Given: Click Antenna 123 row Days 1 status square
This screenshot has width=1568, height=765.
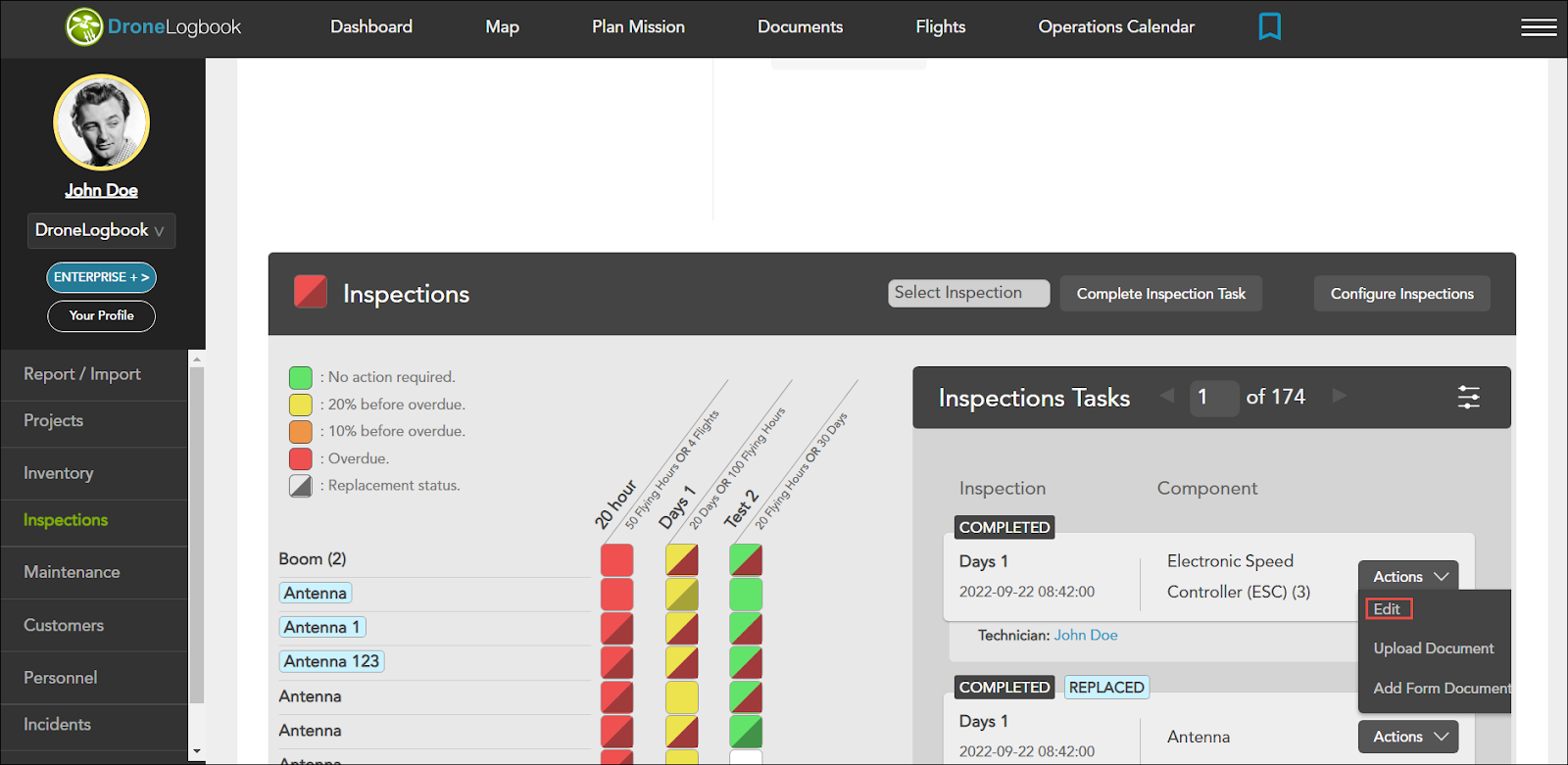Looking at the screenshot, I should pos(681,662).
